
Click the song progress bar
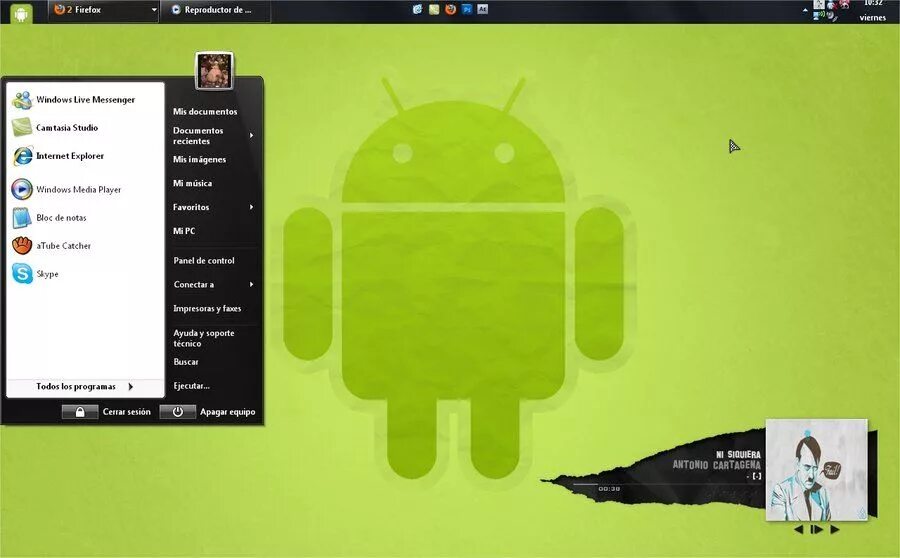coord(669,484)
